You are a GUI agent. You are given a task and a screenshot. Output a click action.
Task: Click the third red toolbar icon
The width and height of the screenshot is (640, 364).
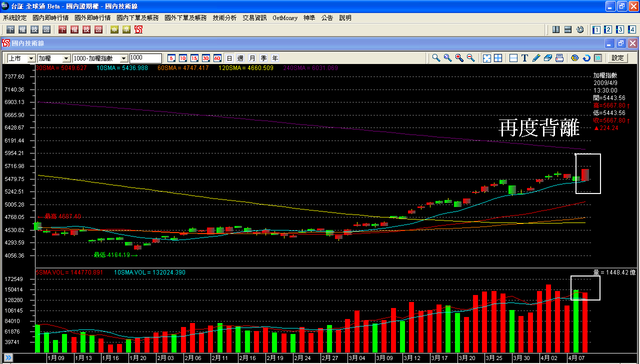coord(87,30)
